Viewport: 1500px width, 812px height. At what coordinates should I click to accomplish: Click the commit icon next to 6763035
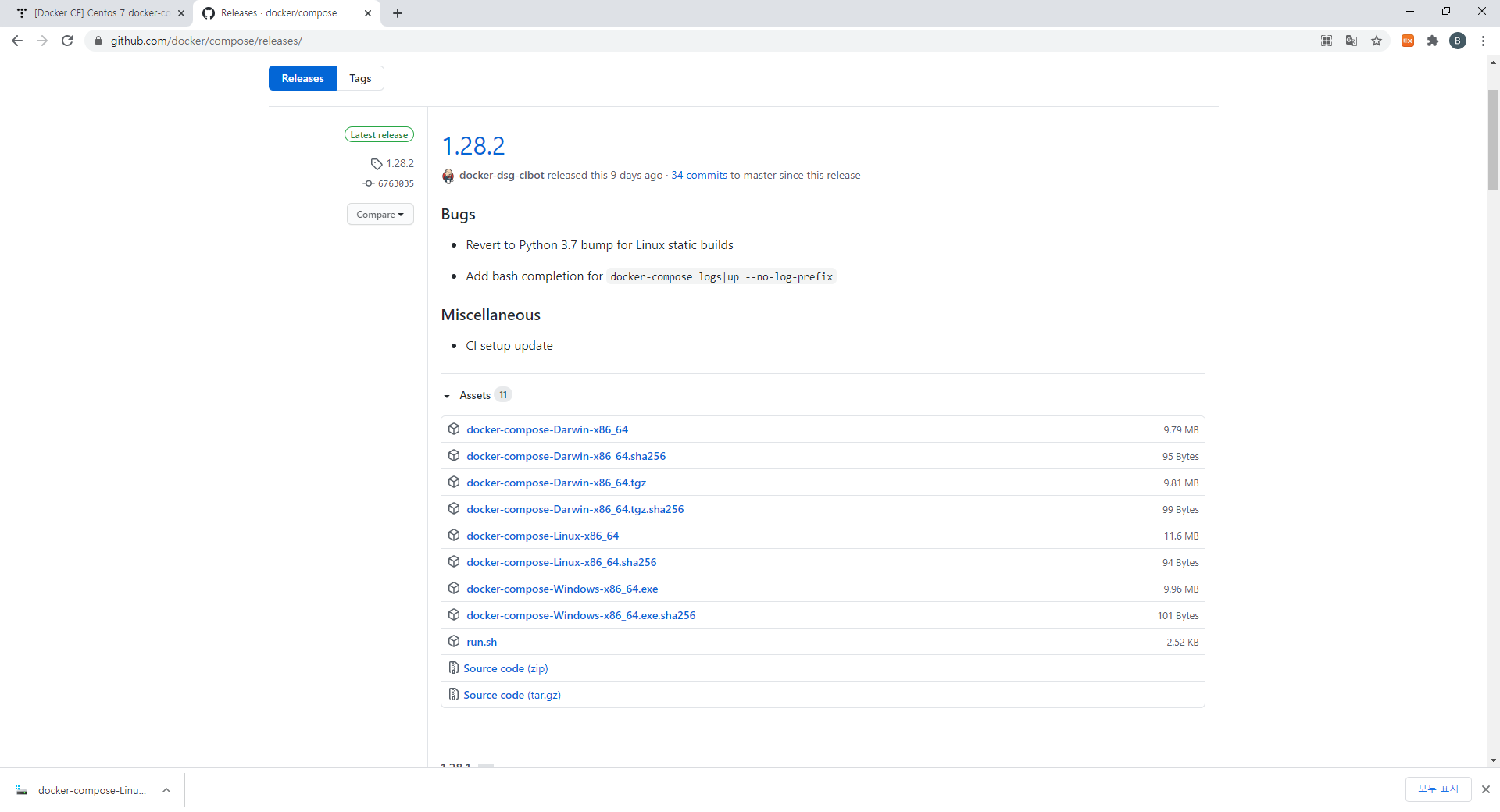pyautogui.click(x=369, y=183)
